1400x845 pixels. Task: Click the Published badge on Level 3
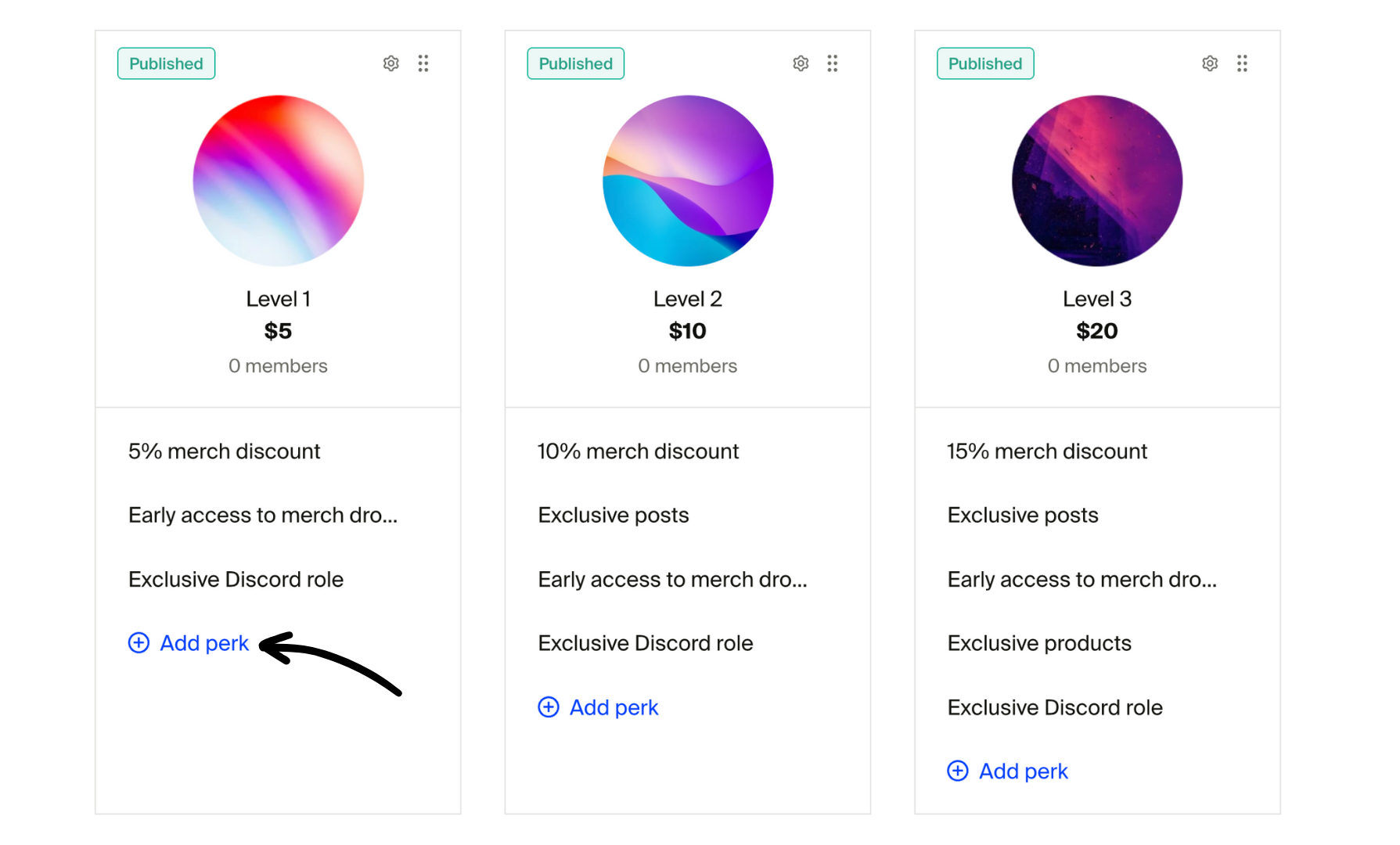(x=985, y=63)
